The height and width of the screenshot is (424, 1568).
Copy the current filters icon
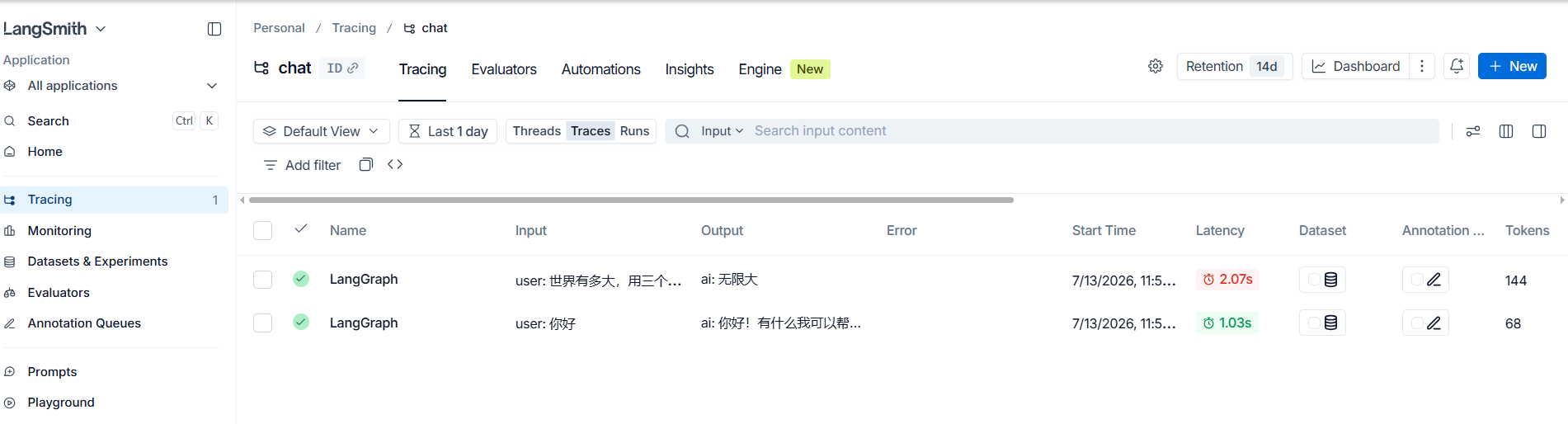(366, 164)
